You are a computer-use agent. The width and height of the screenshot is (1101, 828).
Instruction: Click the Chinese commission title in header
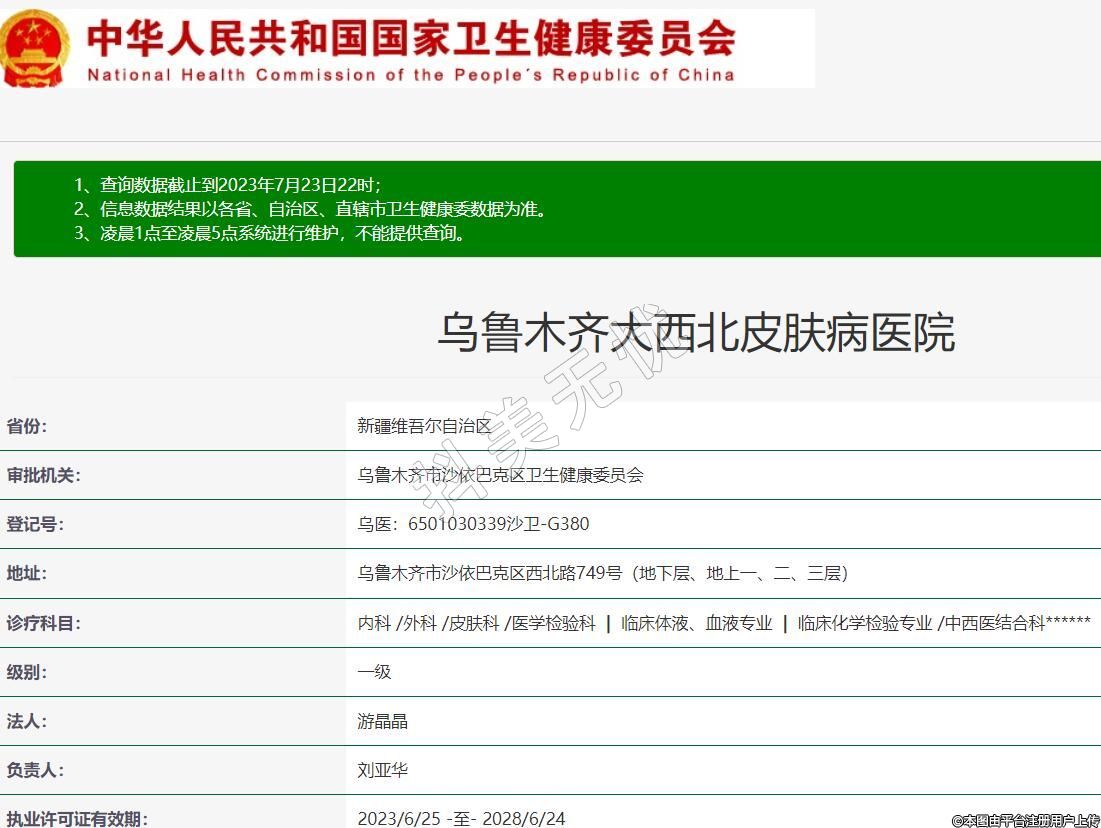(410, 38)
